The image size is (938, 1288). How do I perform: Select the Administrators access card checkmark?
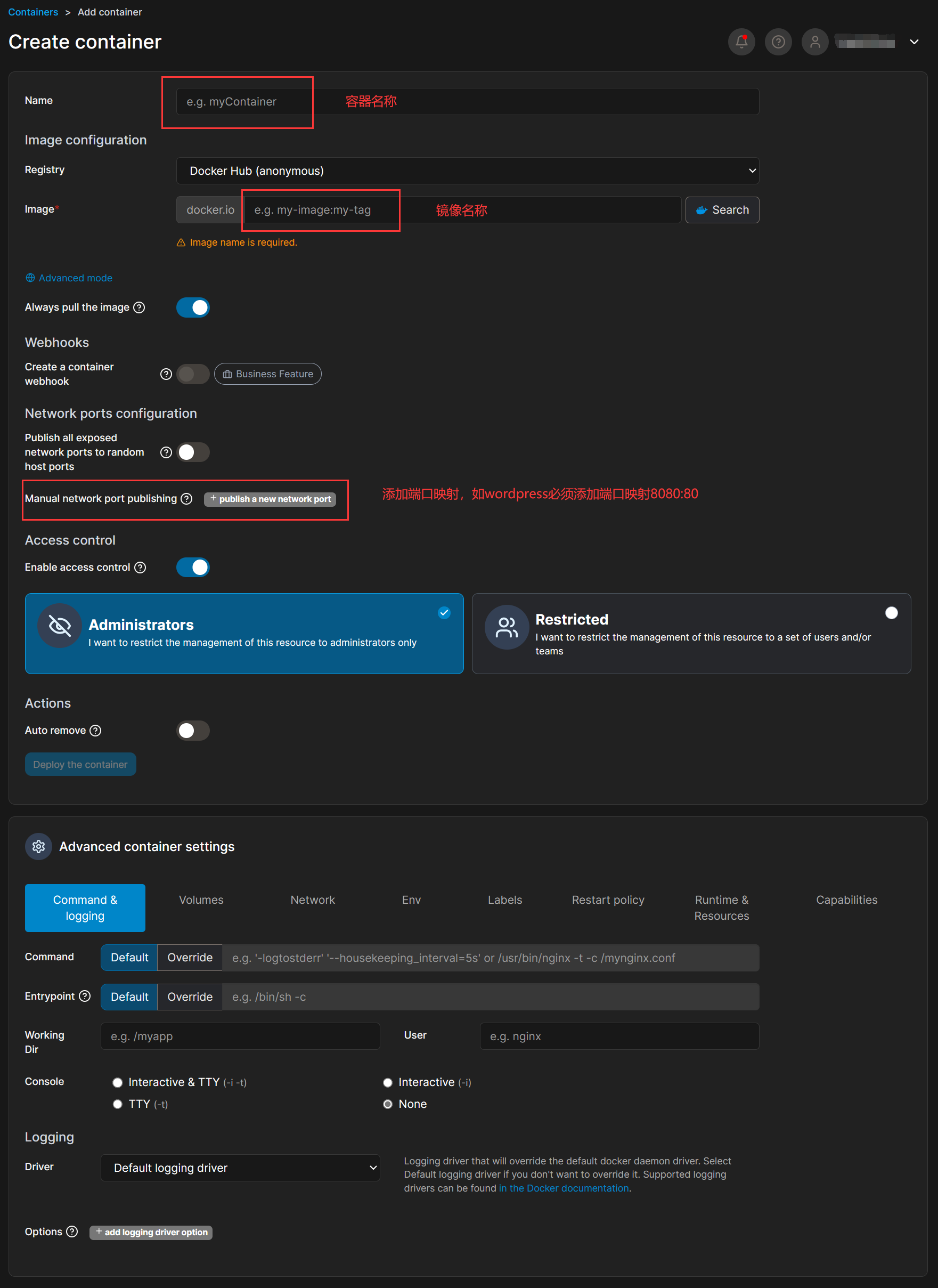click(445, 613)
